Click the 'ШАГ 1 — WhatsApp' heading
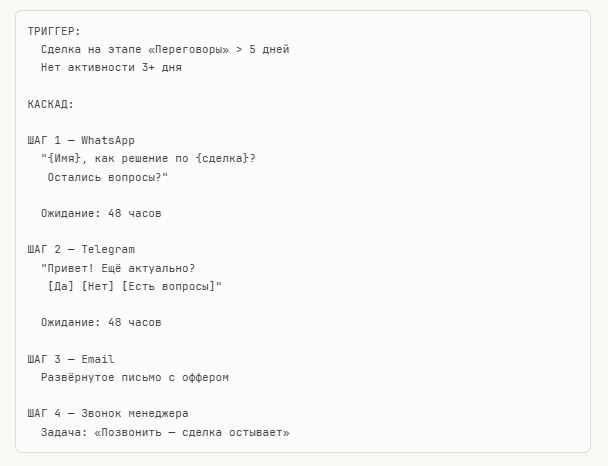This screenshot has height=466, width=608. 81,140
